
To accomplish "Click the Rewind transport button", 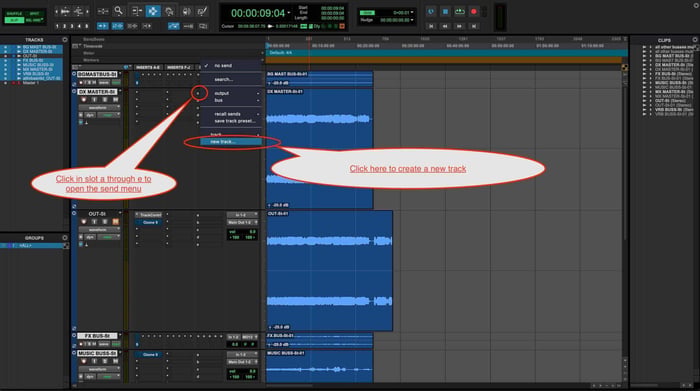I will pos(445,26).
